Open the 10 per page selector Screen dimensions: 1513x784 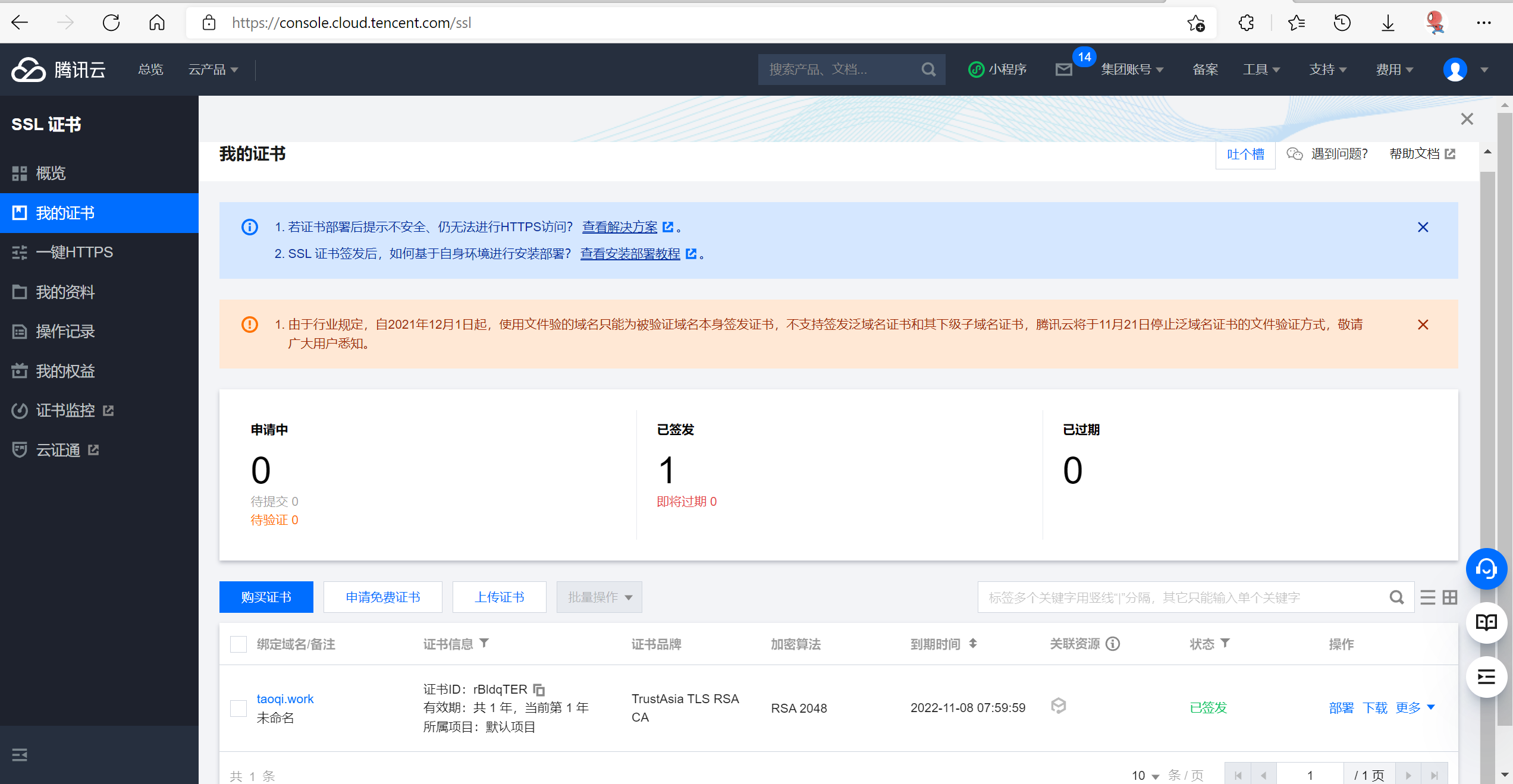[x=1145, y=775]
